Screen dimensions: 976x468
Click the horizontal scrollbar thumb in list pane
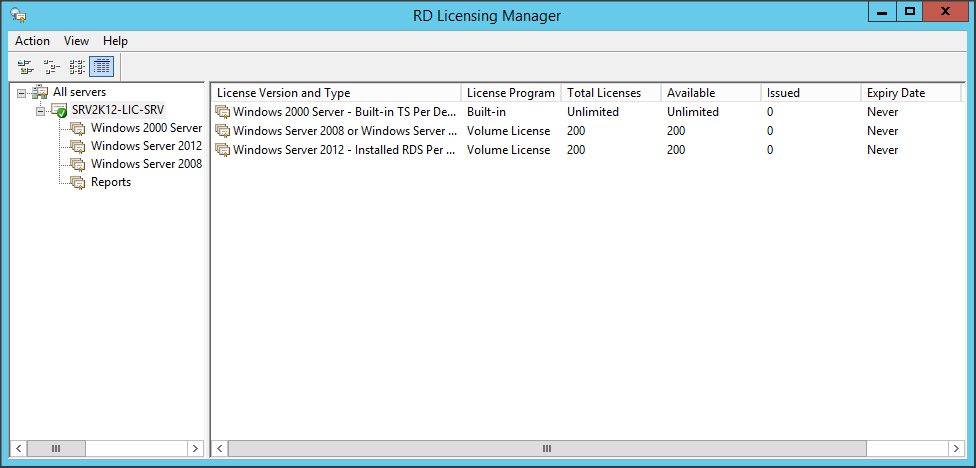(545, 449)
